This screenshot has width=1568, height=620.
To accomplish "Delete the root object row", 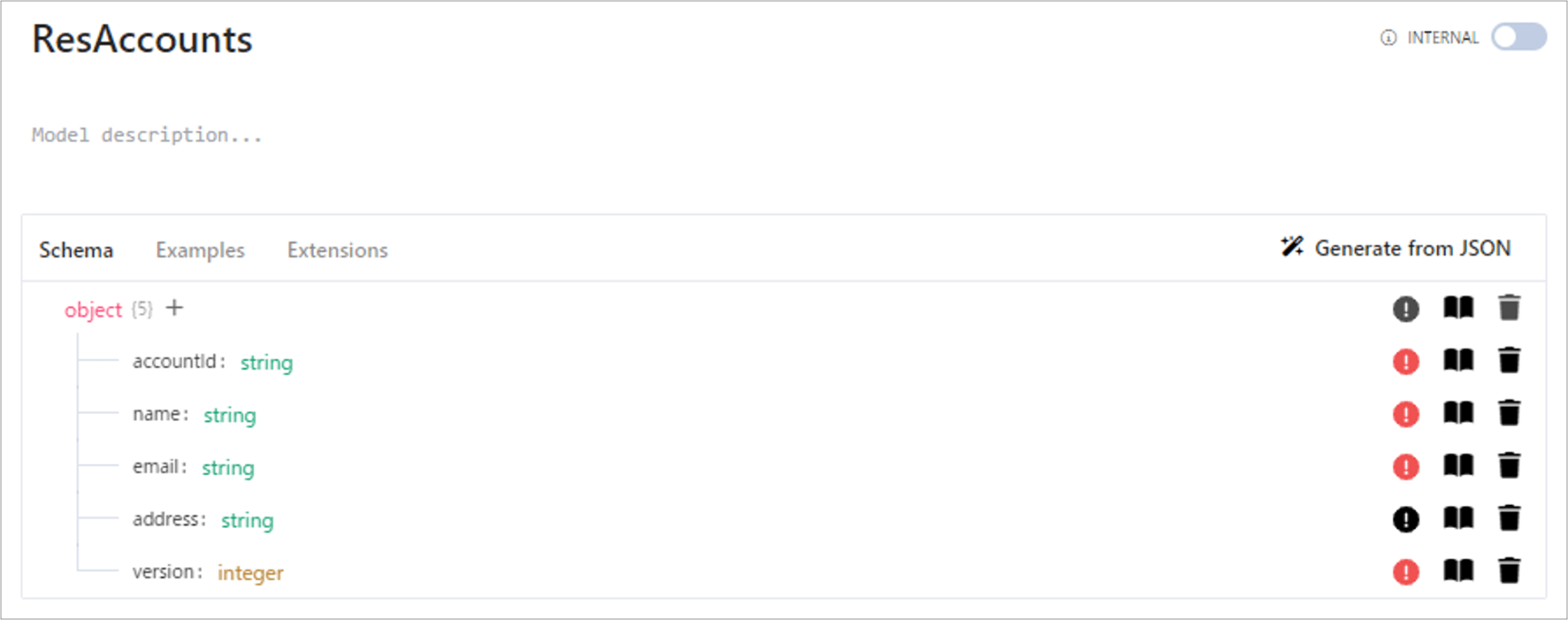I will pyautogui.click(x=1508, y=309).
